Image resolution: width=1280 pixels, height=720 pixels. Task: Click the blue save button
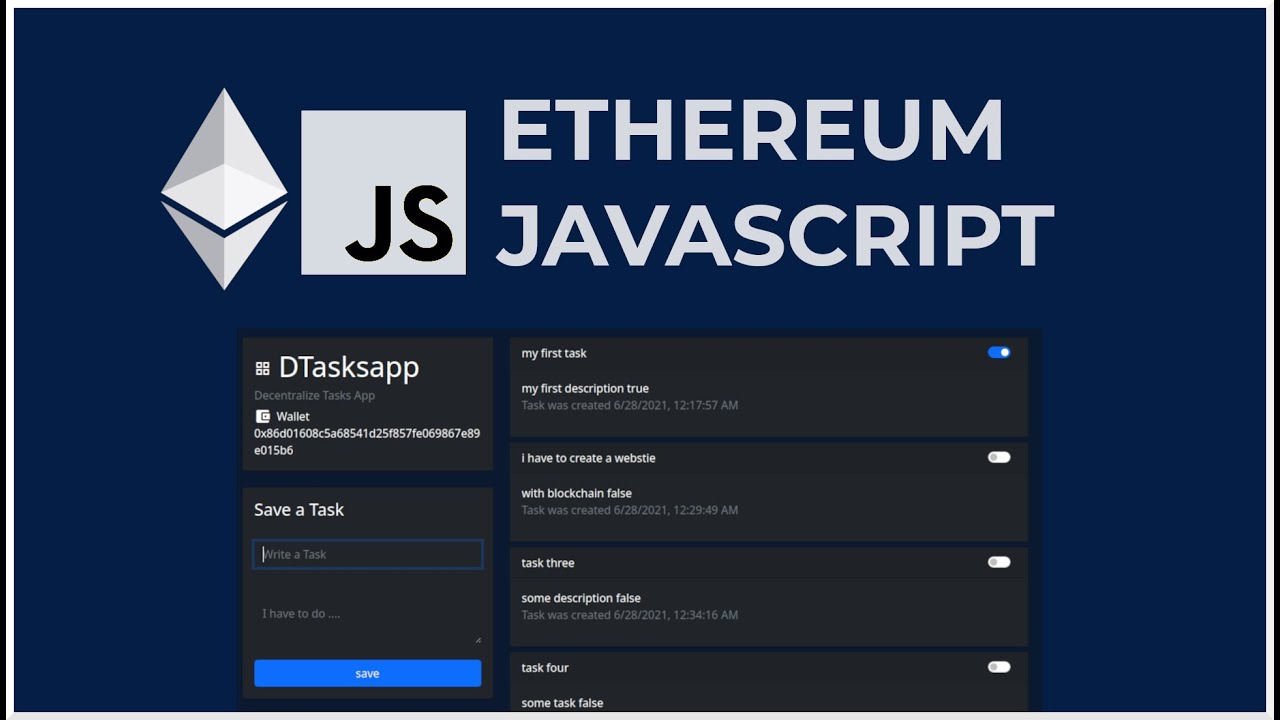pos(367,673)
